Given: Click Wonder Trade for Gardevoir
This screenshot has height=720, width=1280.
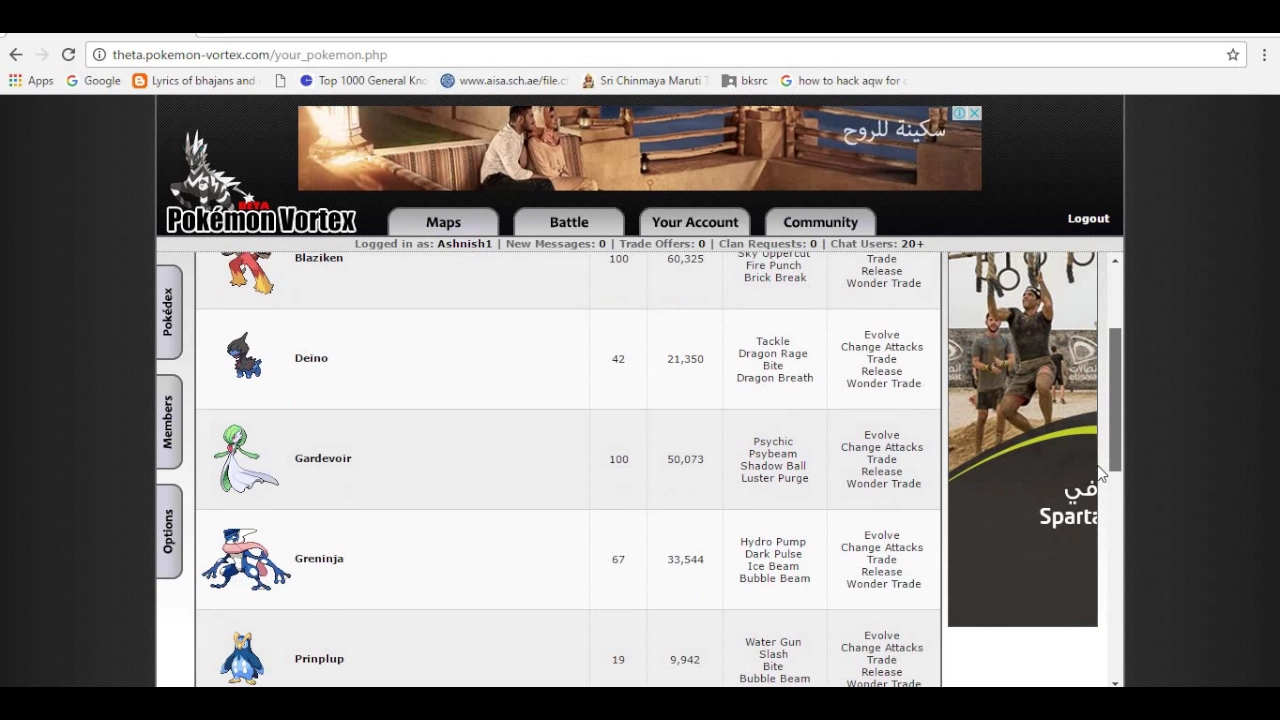Looking at the screenshot, I should [x=884, y=483].
